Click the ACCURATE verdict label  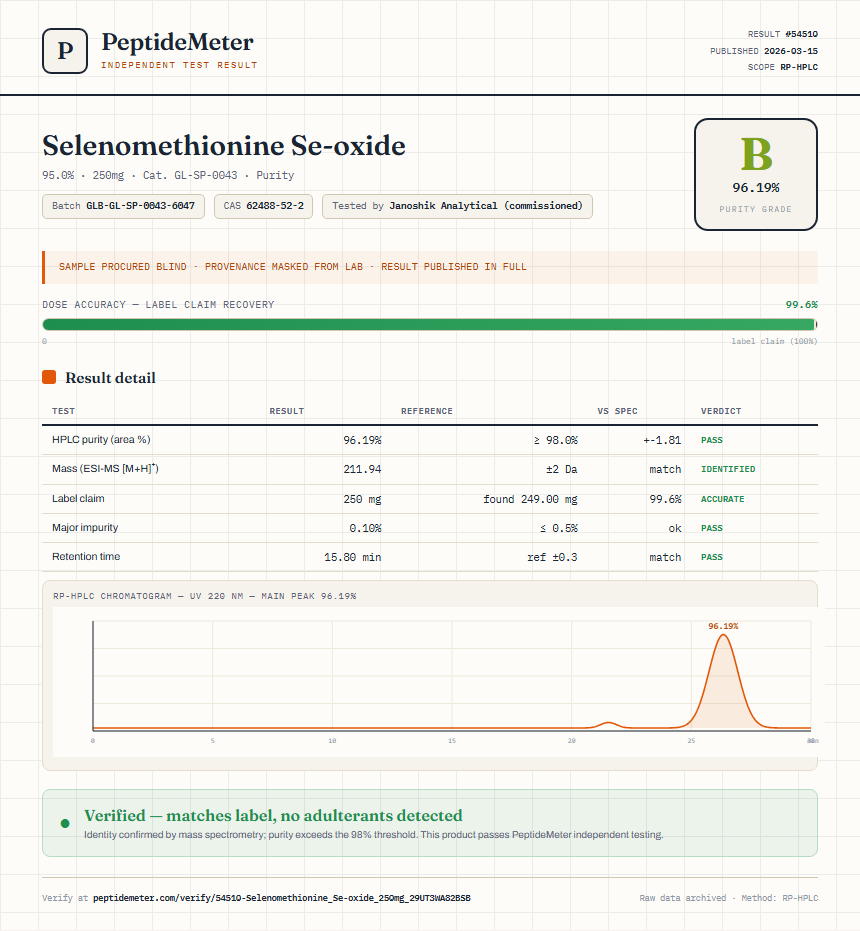[722, 499]
